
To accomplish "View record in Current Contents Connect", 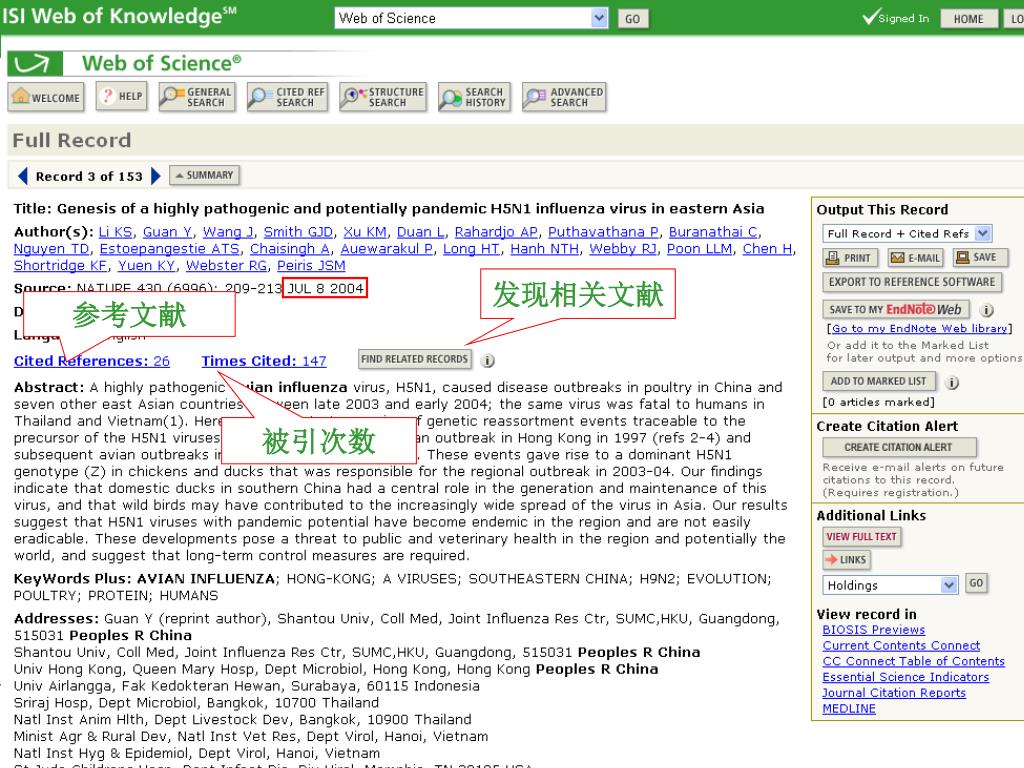I will pyautogui.click(x=901, y=646).
